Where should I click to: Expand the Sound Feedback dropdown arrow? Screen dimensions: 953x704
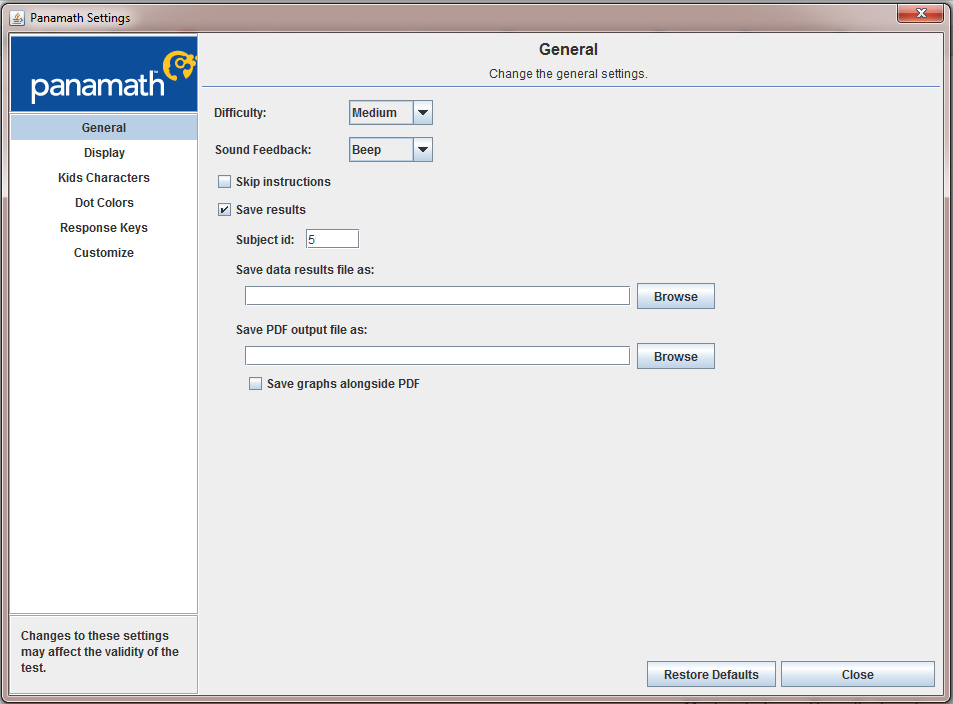point(423,150)
